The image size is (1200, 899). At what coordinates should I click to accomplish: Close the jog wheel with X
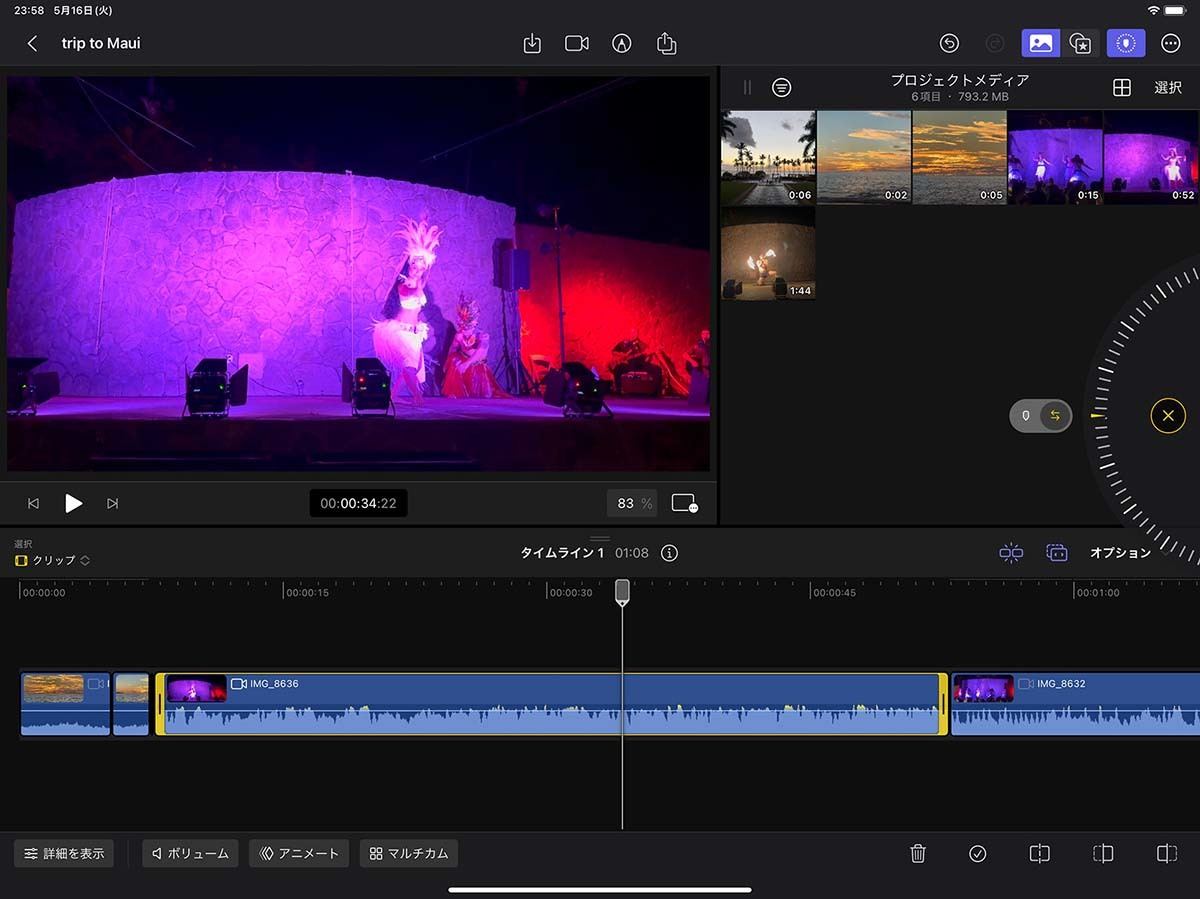[x=1168, y=415]
